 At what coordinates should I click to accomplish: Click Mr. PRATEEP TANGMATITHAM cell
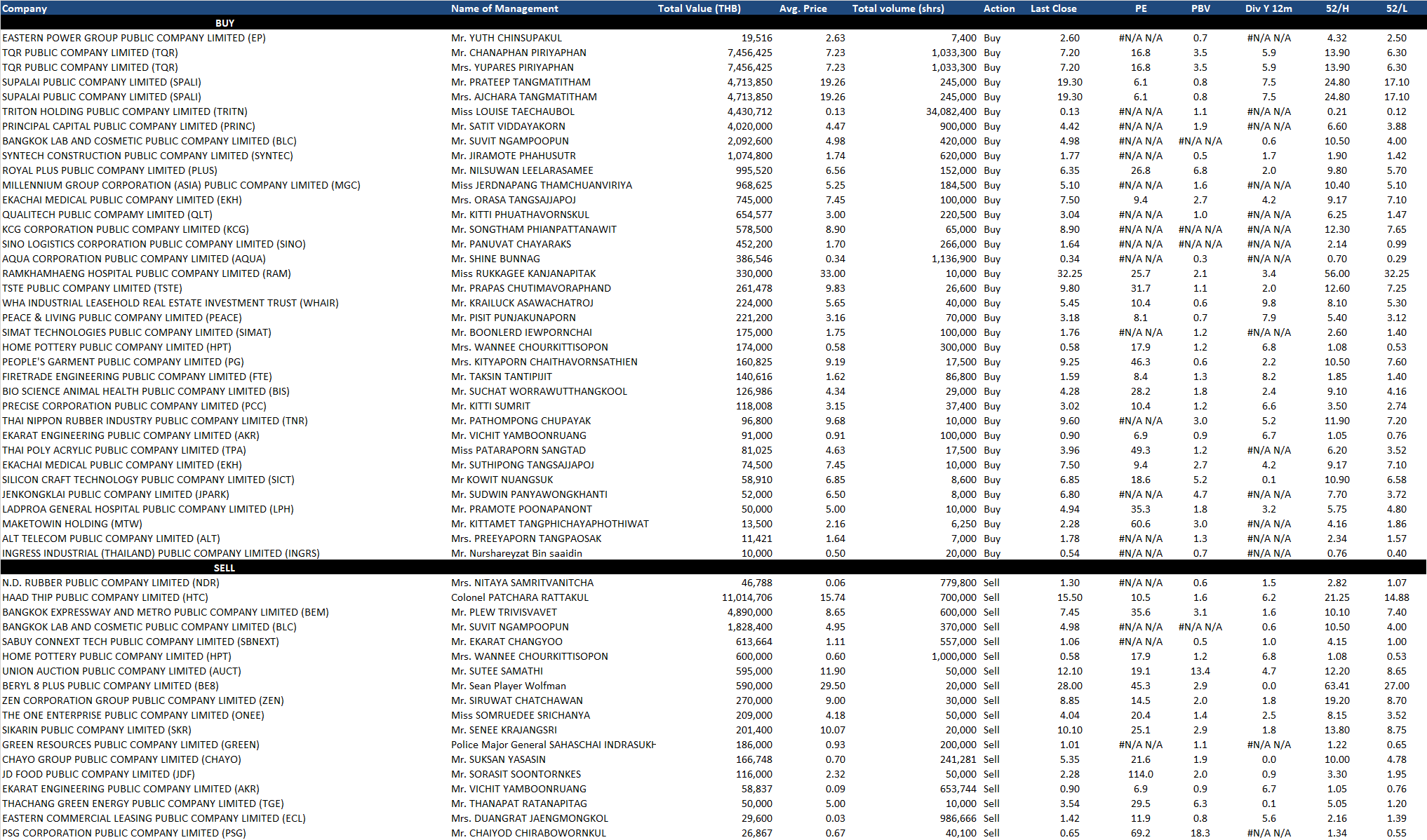coord(521,82)
